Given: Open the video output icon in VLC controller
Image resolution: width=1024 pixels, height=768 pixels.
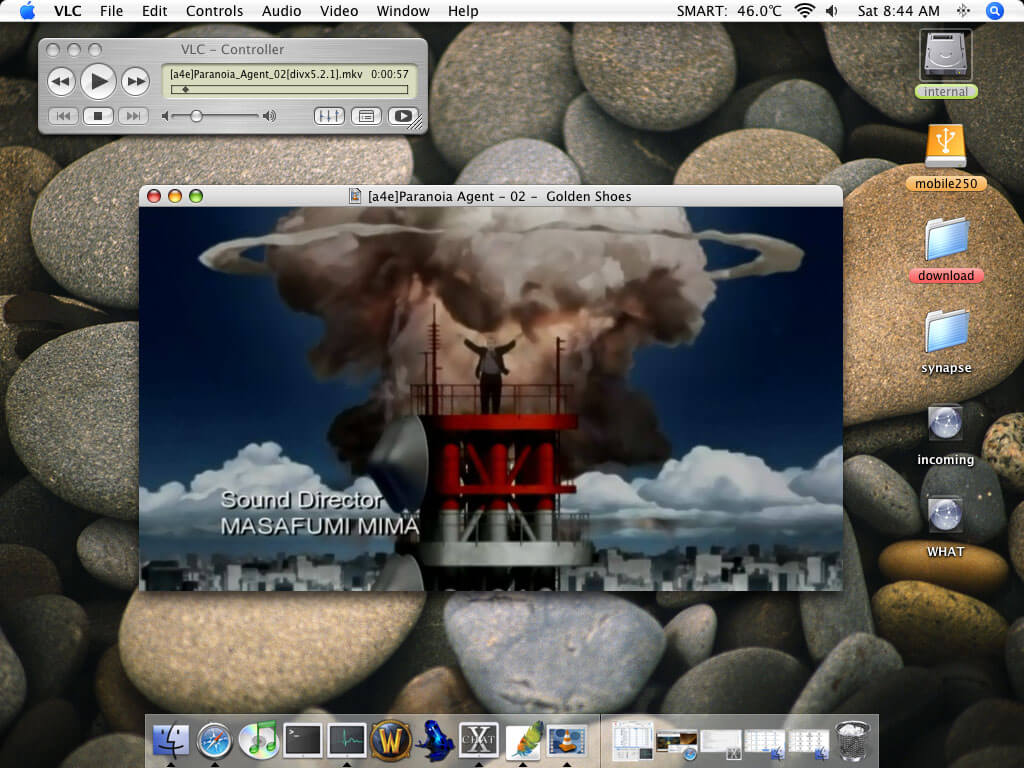Looking at the screenshot, I should [x=402, y=116].
